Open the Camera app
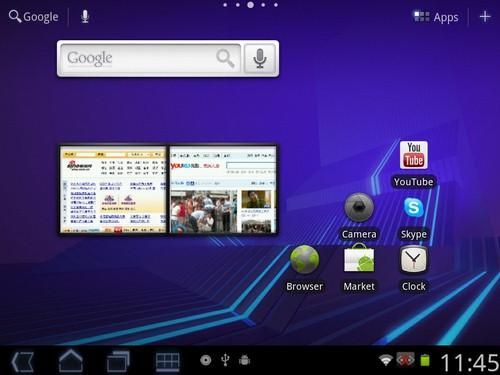Screen dimensions: 500x375 coord(359,216)
